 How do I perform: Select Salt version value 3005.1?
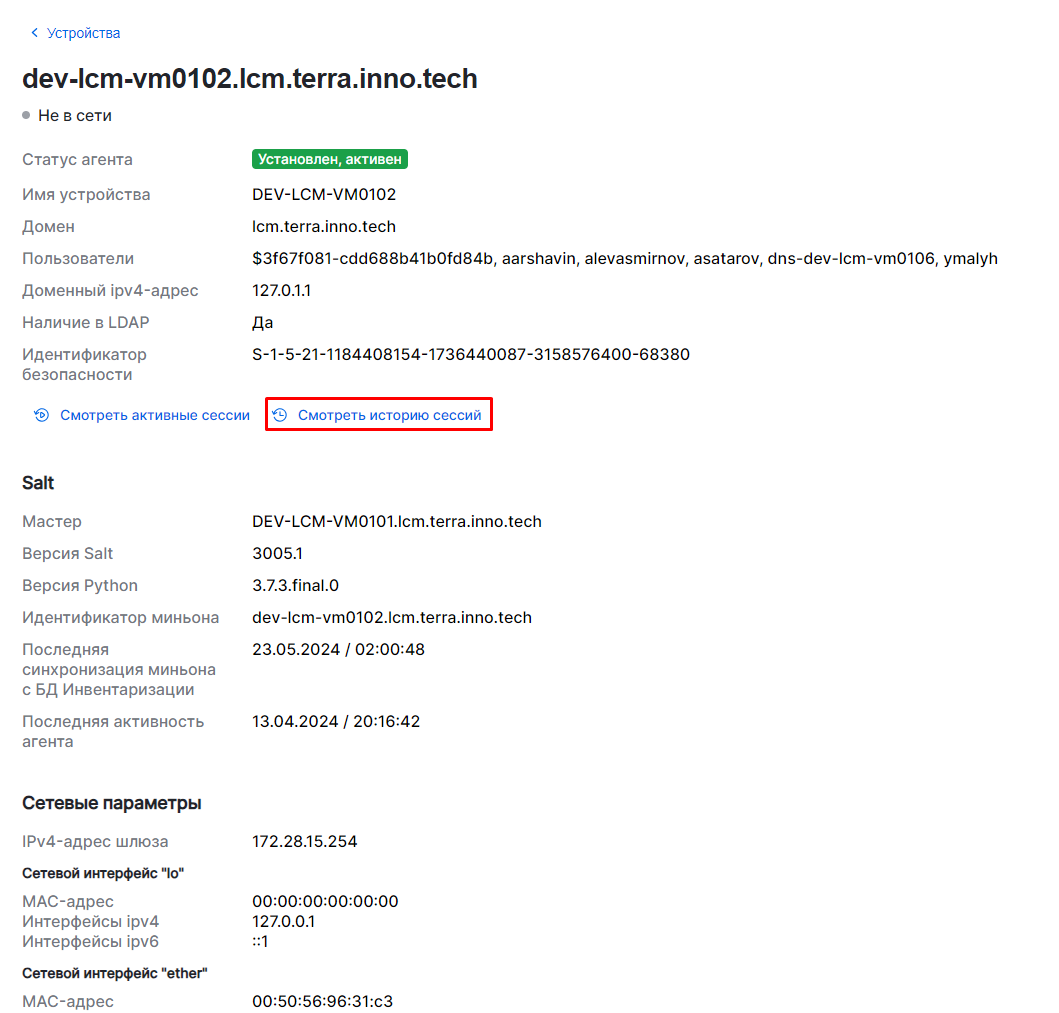(277, 553)
